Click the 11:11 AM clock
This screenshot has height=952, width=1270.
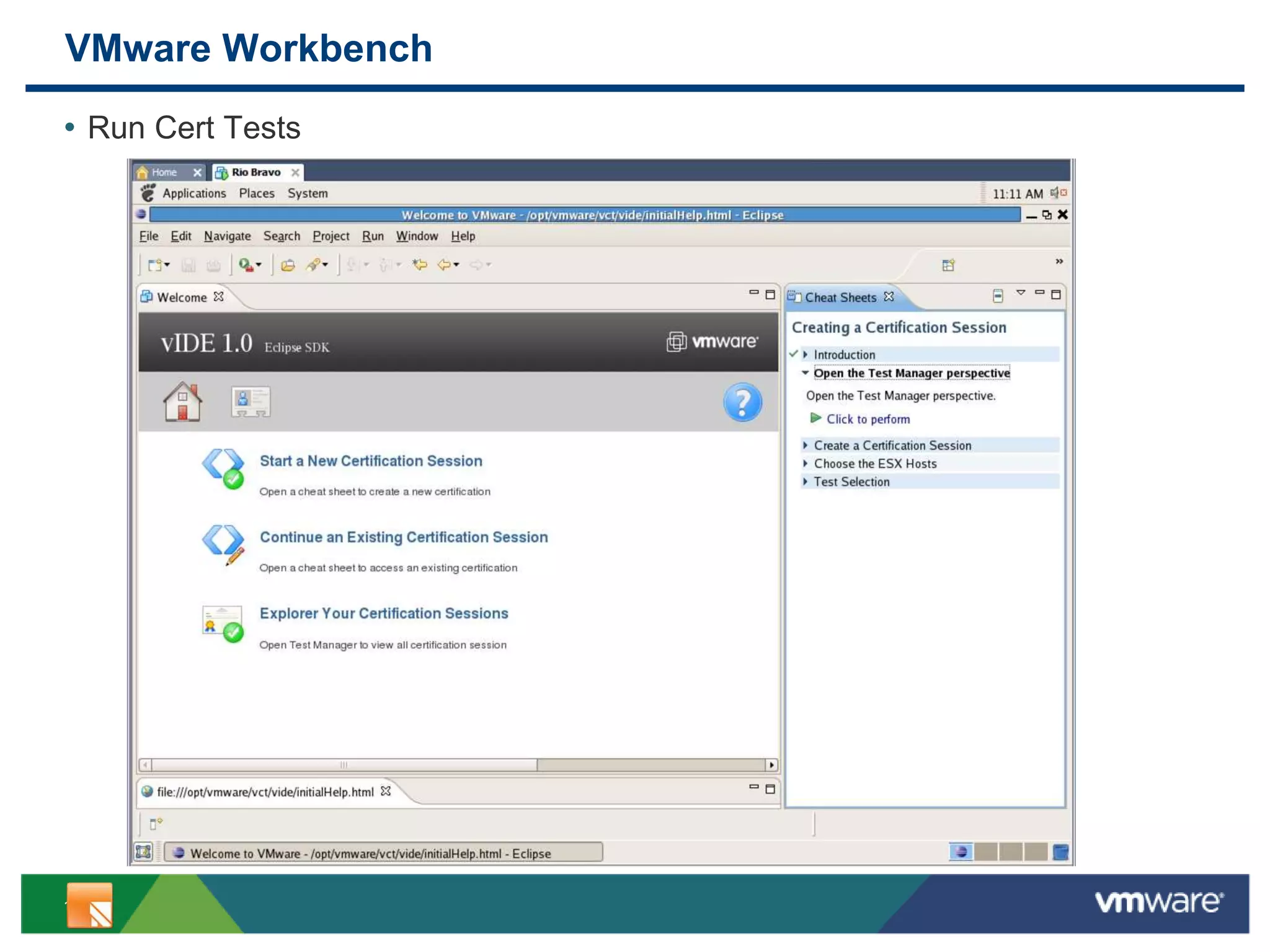click(x=1018, y=194)
